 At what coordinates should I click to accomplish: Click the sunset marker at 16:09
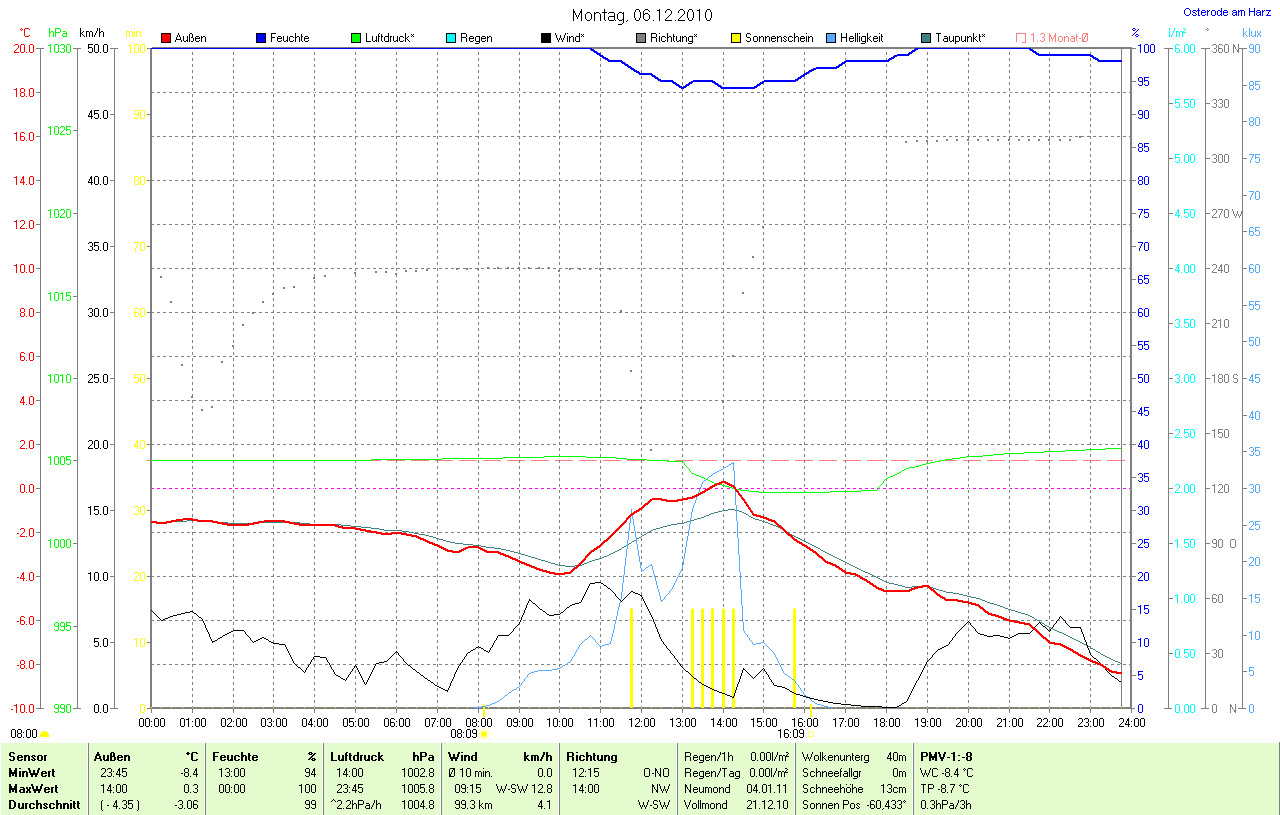[x=810, y=733]
